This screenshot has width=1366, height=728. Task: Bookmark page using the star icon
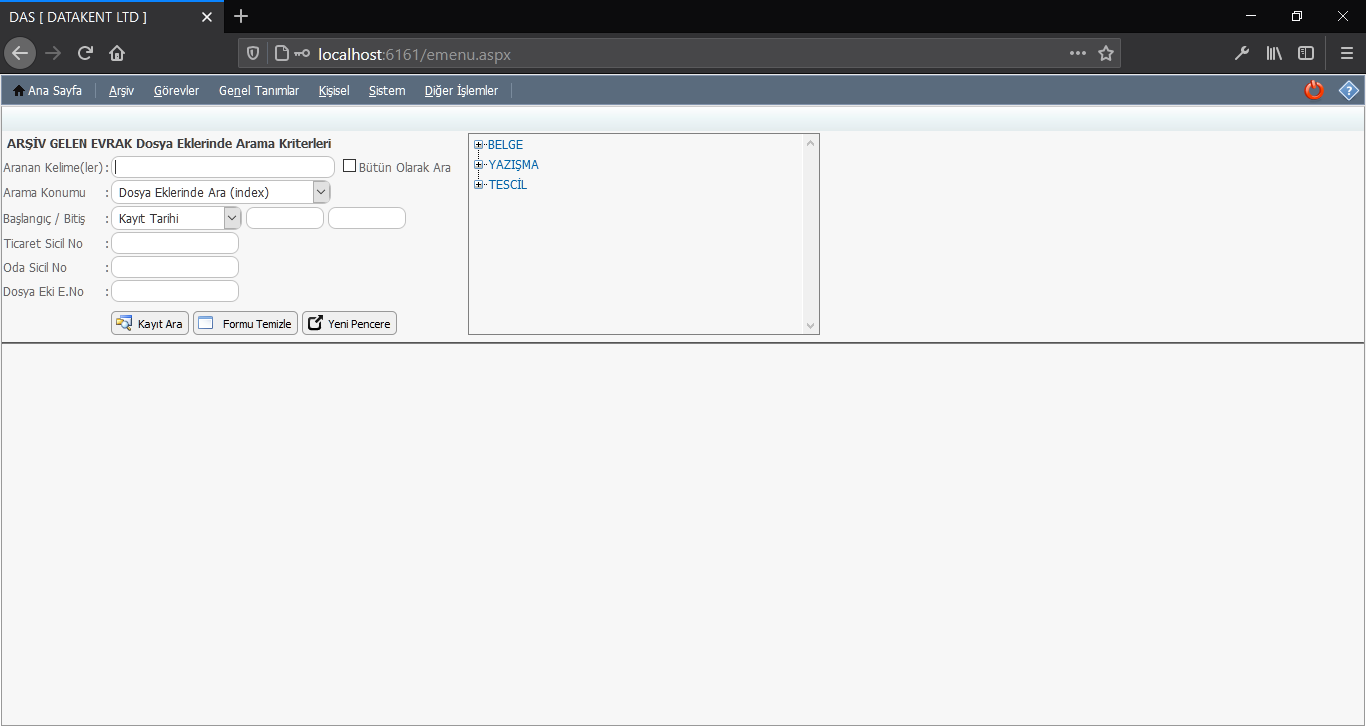[x=1105, y=53]
